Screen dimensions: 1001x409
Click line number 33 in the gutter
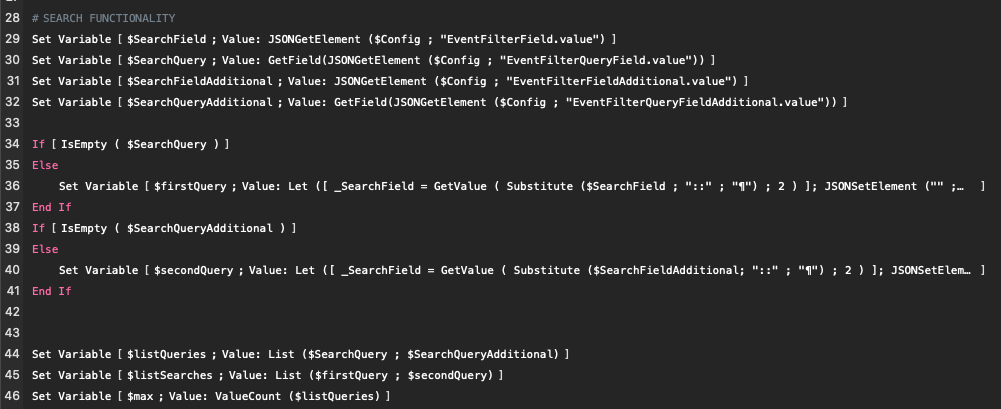coord(13,123)
